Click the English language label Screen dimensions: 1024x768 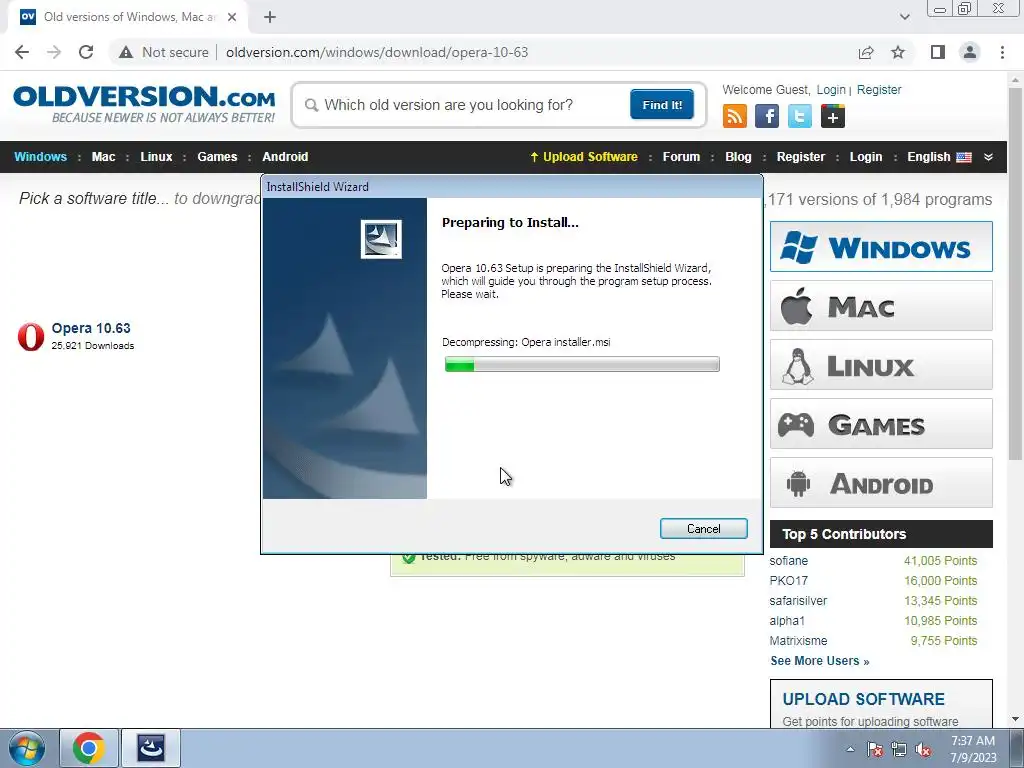(928, 157)
